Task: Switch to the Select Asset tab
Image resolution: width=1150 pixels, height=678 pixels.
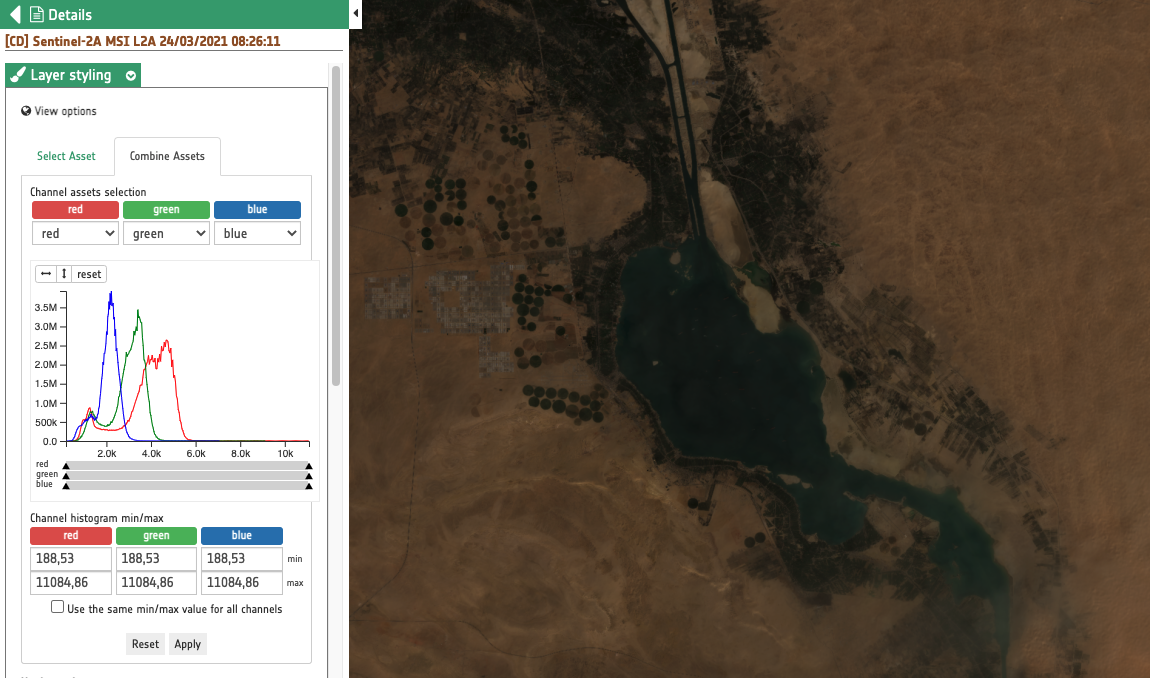Action: tap(66, 156)
